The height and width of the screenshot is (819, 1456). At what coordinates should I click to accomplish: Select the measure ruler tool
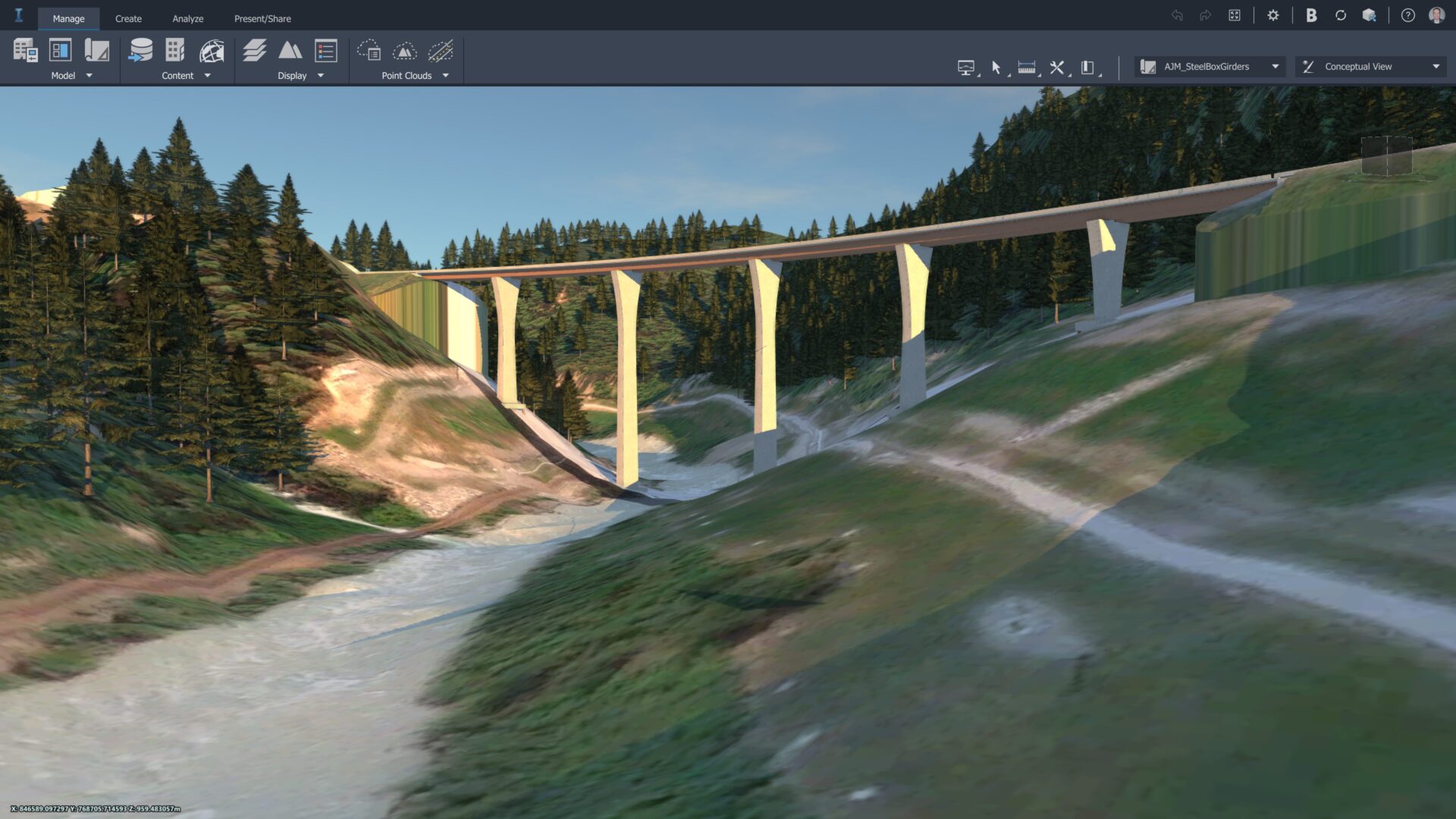[1026, 67]
